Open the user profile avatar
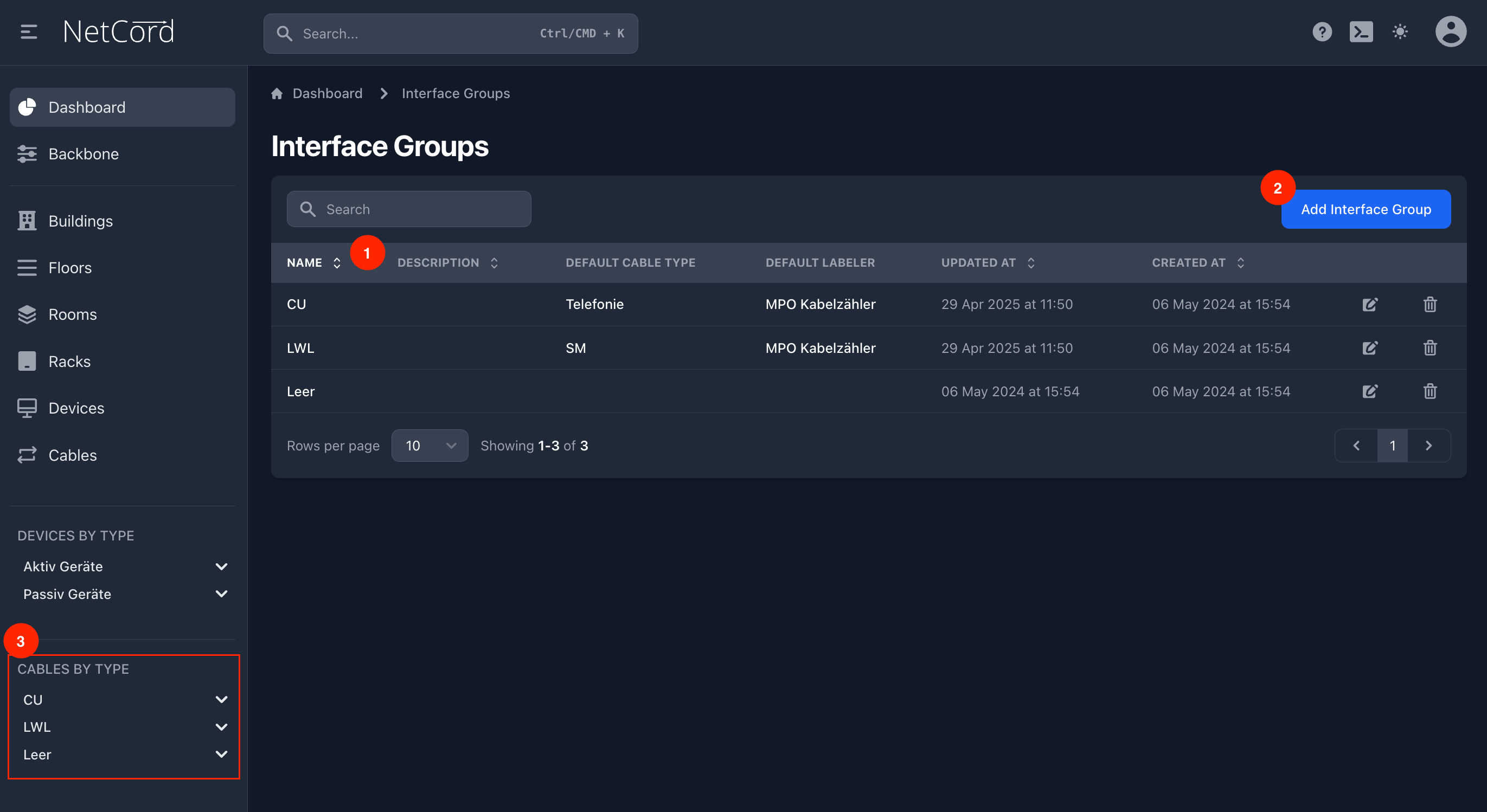Screen dimensions: 1487x812 tap(1450, 32)
